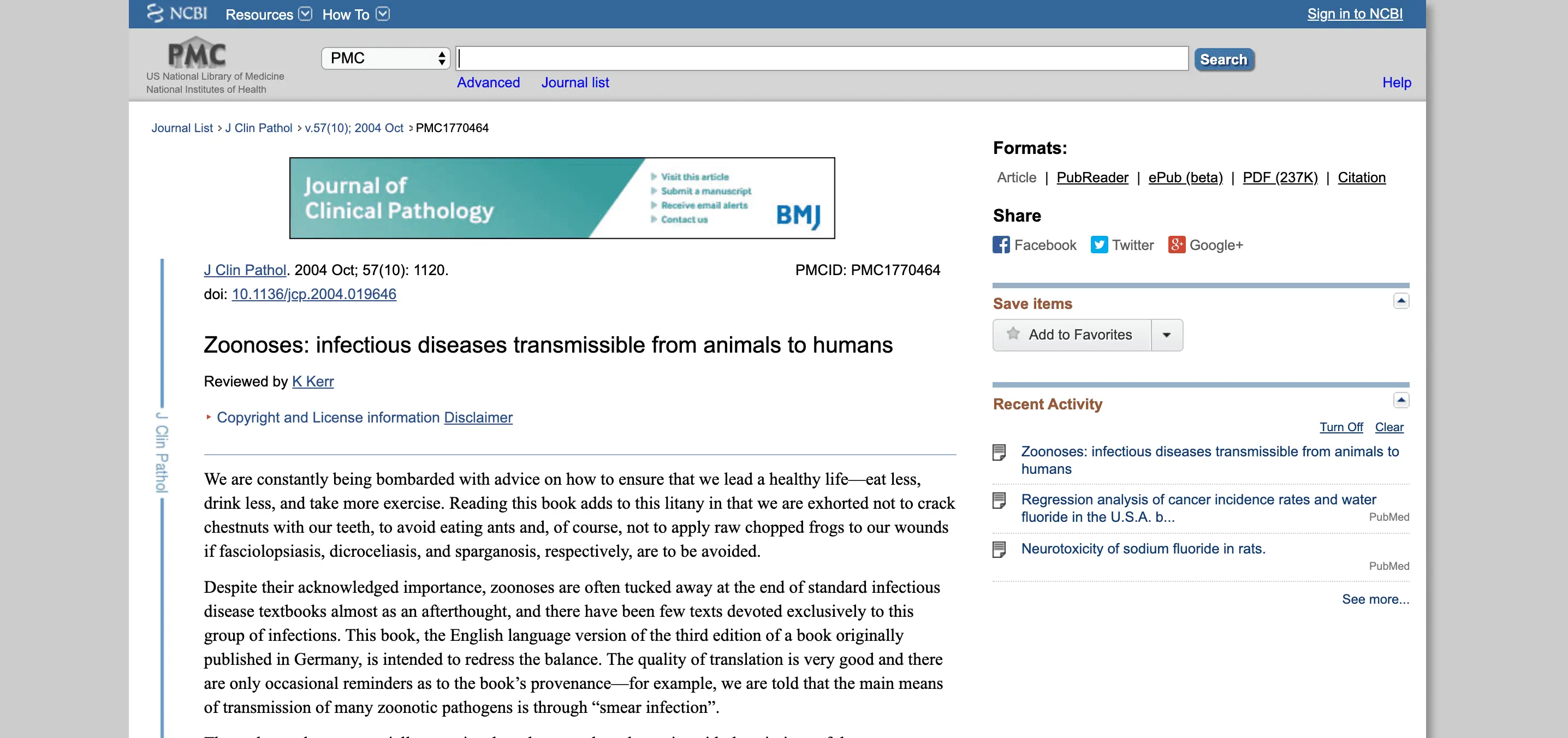Turn Off recent activity tracking

(1340, 427)
